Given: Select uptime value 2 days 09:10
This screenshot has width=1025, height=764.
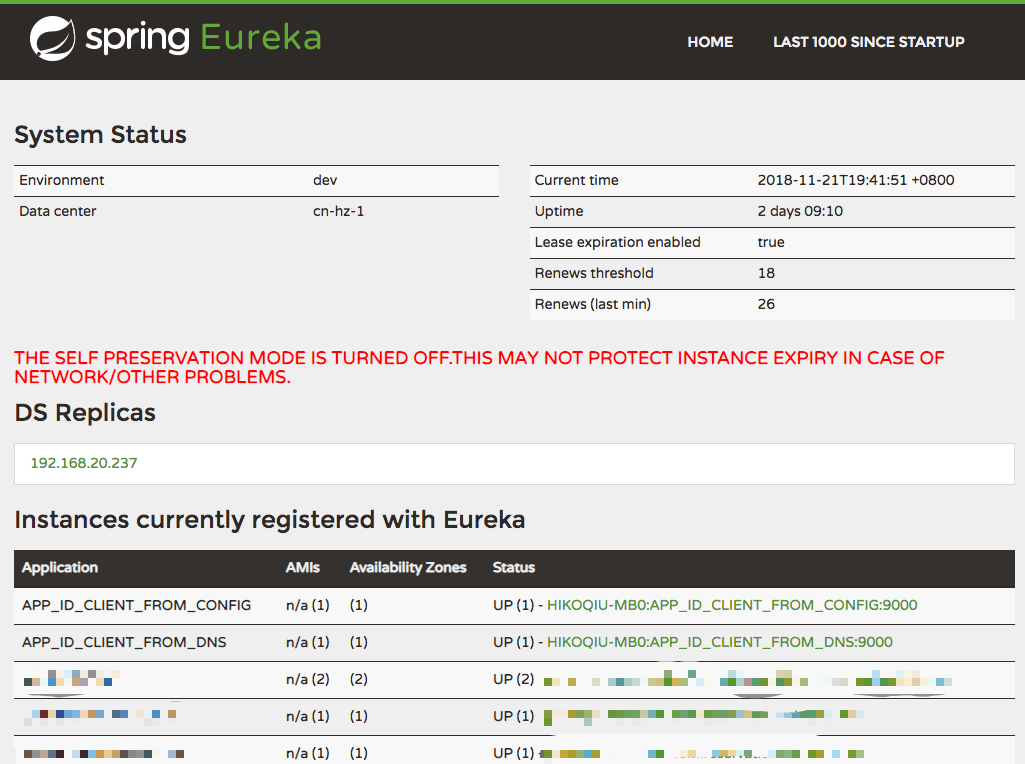Looking at the screenshot, I should pos(800,211).
